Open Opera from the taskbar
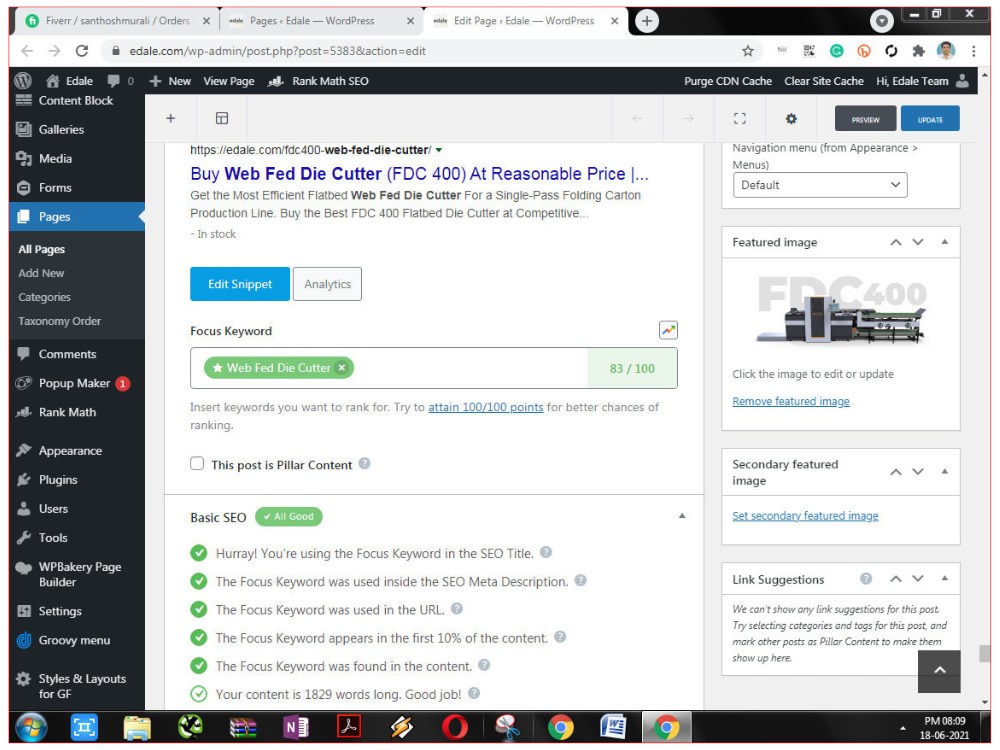This screenshot has height=750, width=1000. click(454, 727)
